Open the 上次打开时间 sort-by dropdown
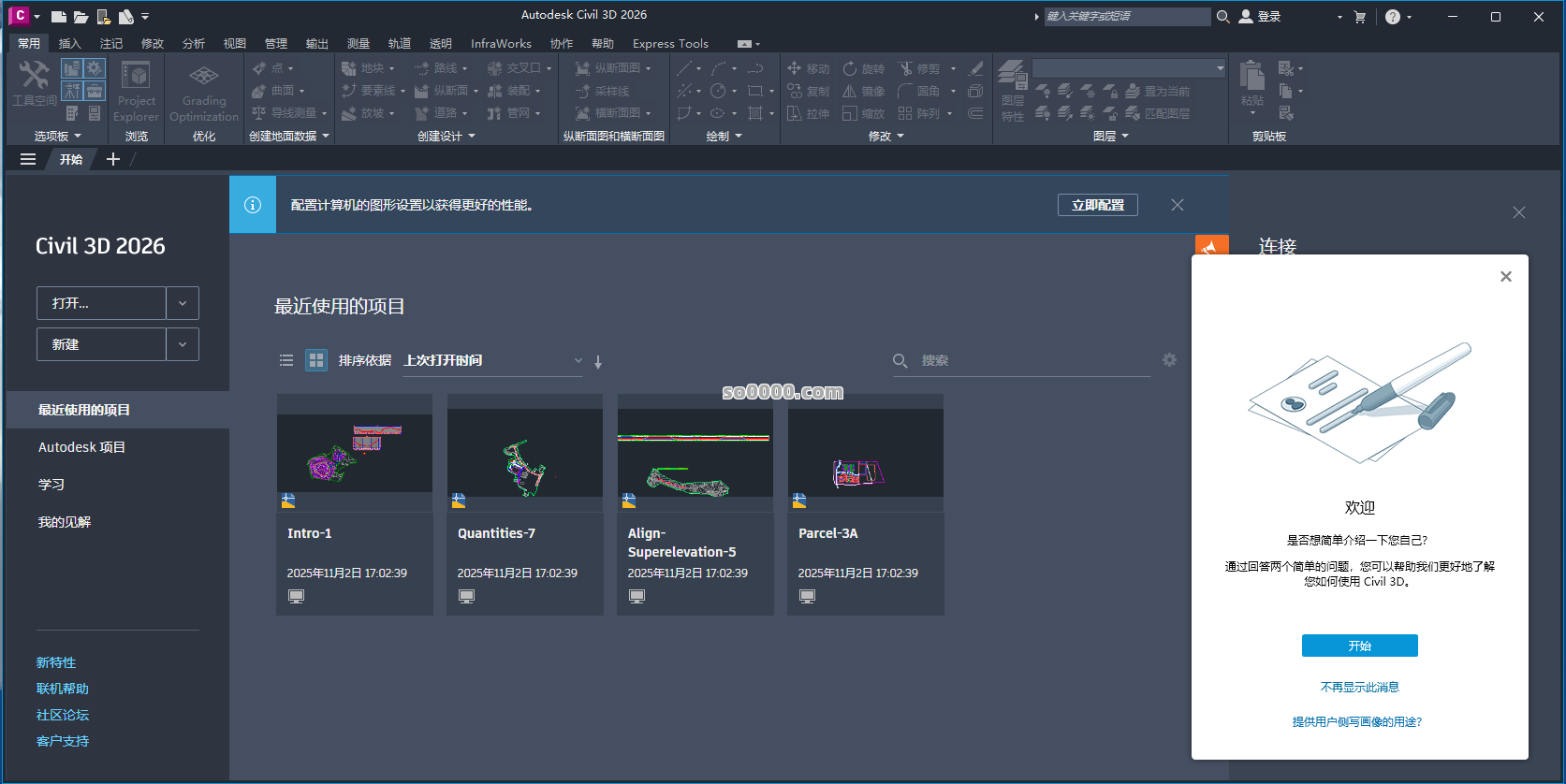The width and height of the screenshot is (1566, 784). point(492,360)
